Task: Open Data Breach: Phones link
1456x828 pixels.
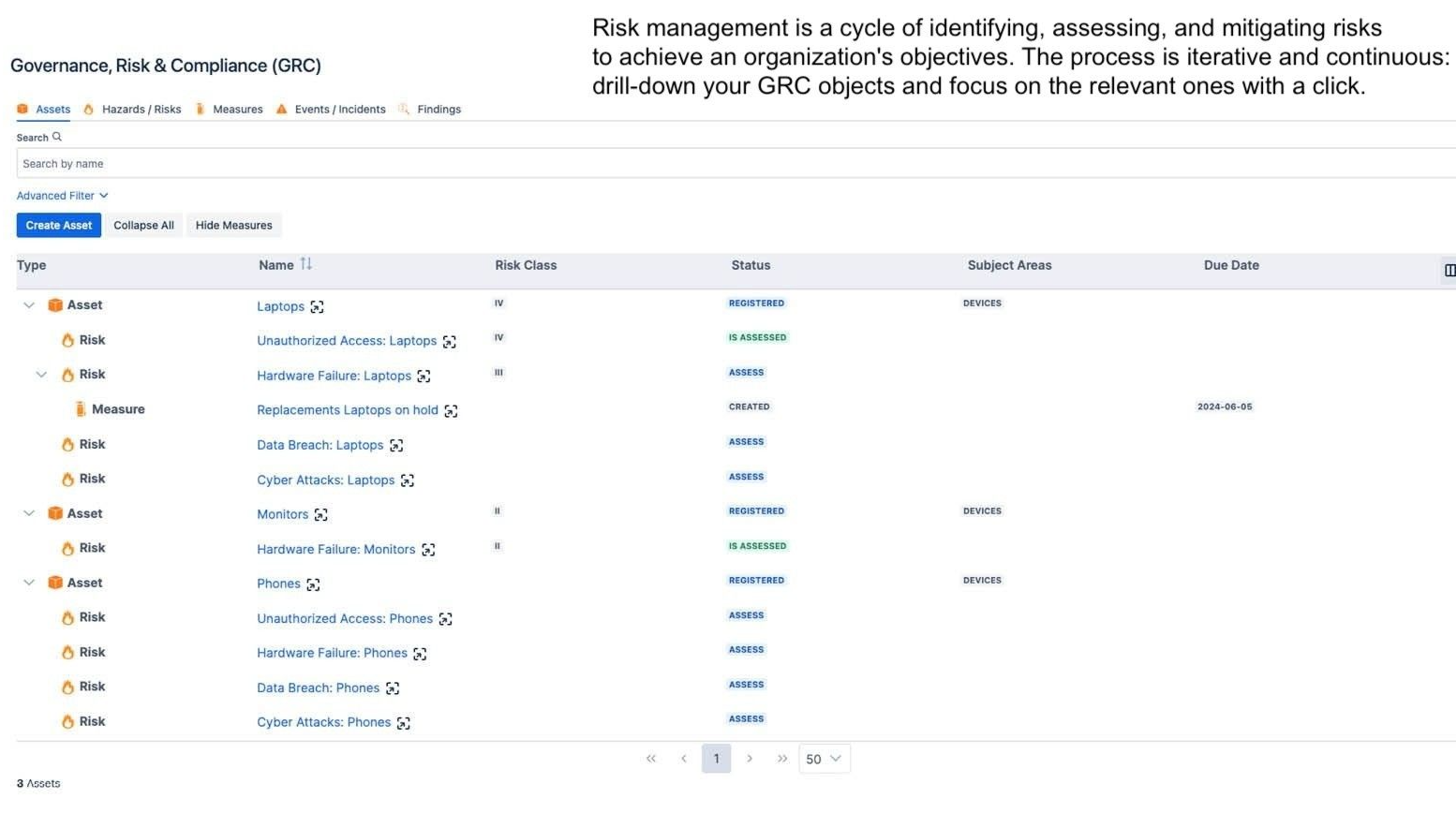Action: tap(318, 688)
